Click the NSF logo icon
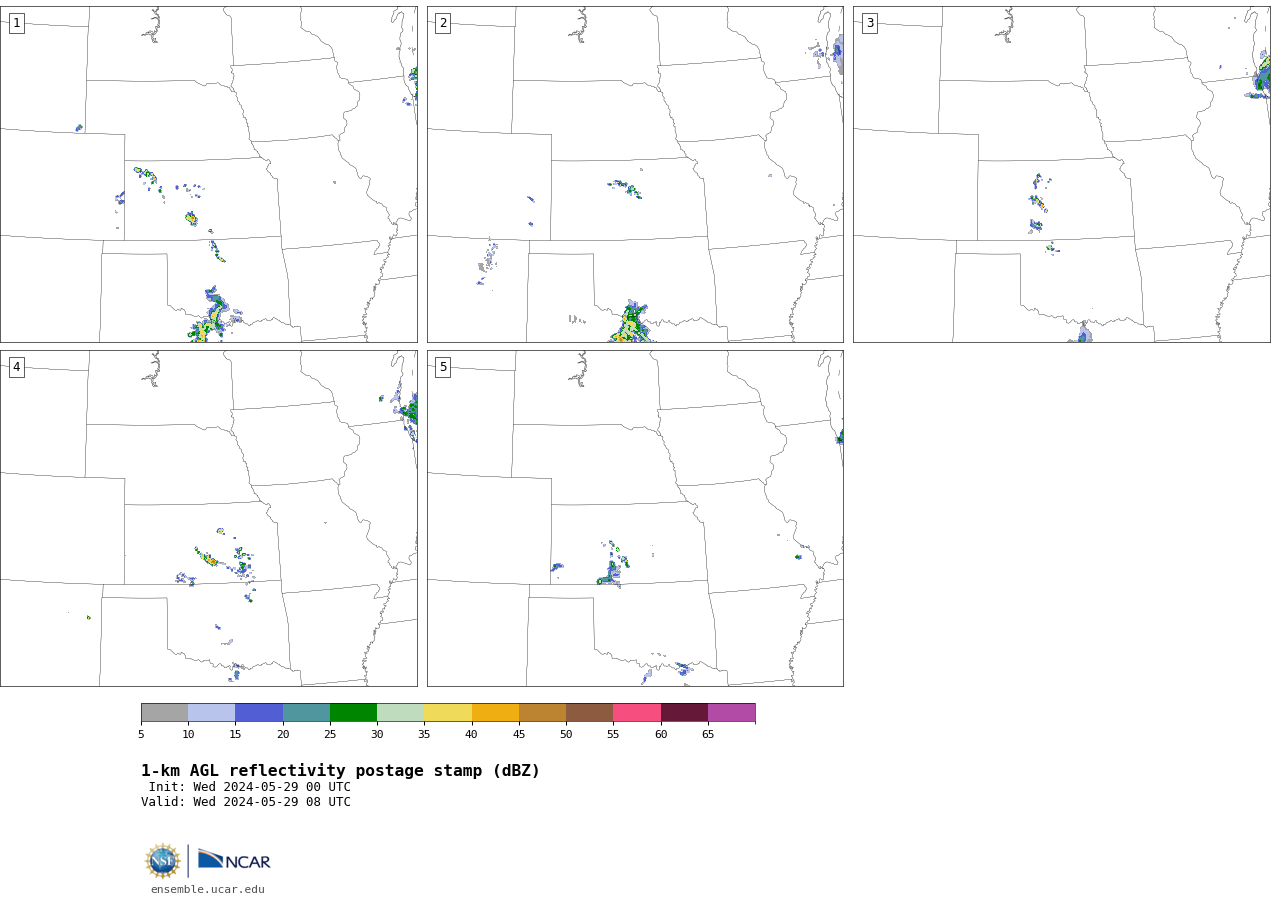 tap(163, 861)
